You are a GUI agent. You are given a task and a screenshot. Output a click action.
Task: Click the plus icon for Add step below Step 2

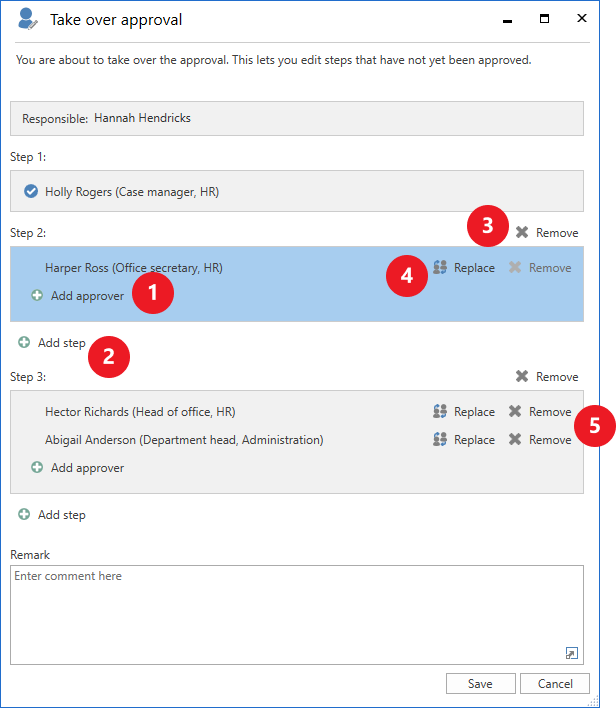(x=24, y=343)
